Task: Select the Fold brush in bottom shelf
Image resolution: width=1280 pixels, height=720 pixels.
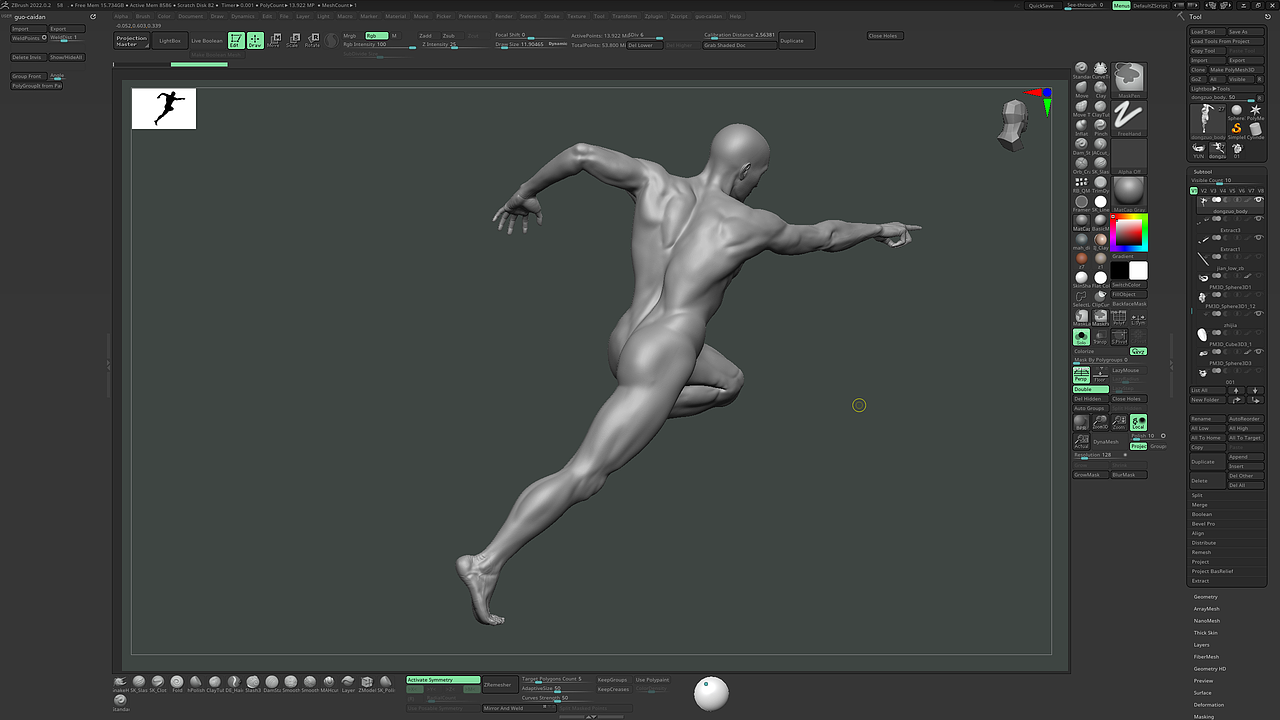Action: (x=177, y=683)
